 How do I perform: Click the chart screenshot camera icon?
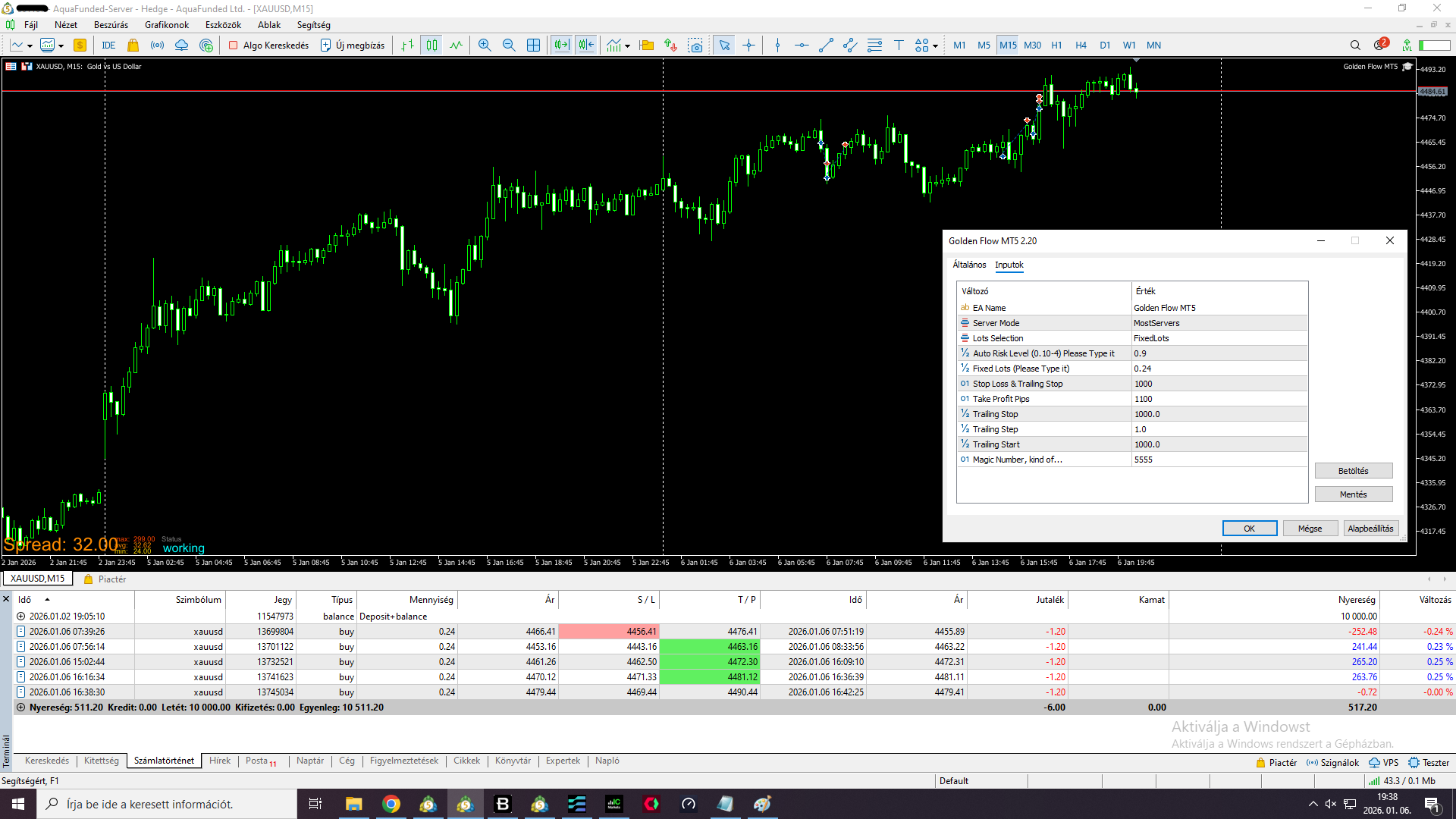695,45
